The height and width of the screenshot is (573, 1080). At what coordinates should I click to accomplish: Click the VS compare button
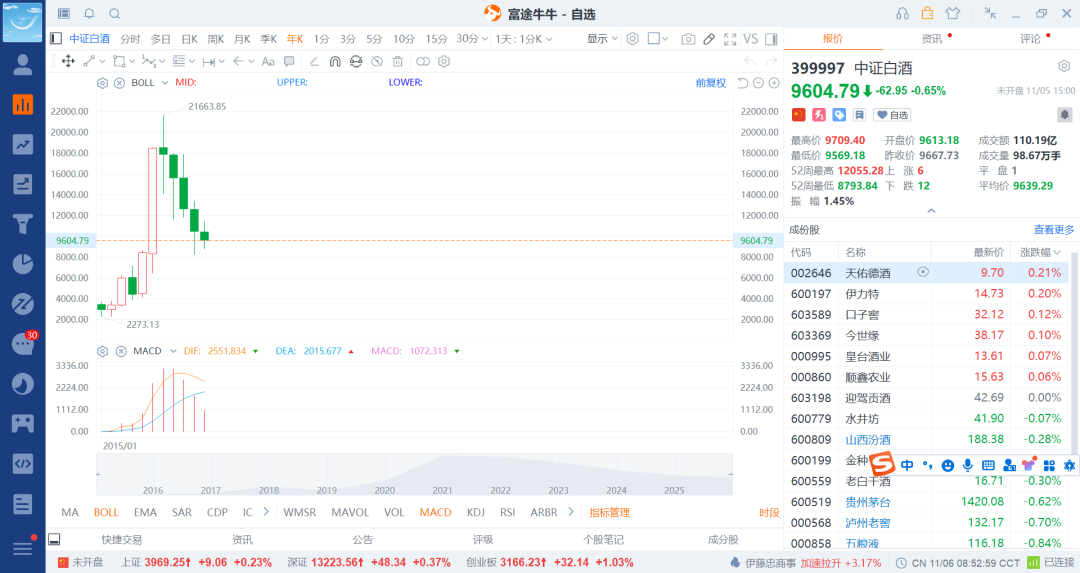click(x=751, y=39)
